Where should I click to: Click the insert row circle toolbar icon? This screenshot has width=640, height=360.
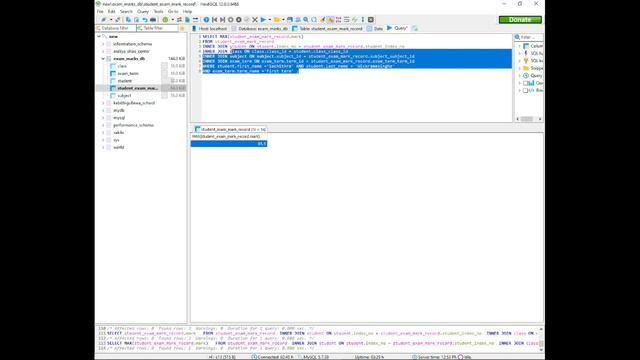(231, 20)
